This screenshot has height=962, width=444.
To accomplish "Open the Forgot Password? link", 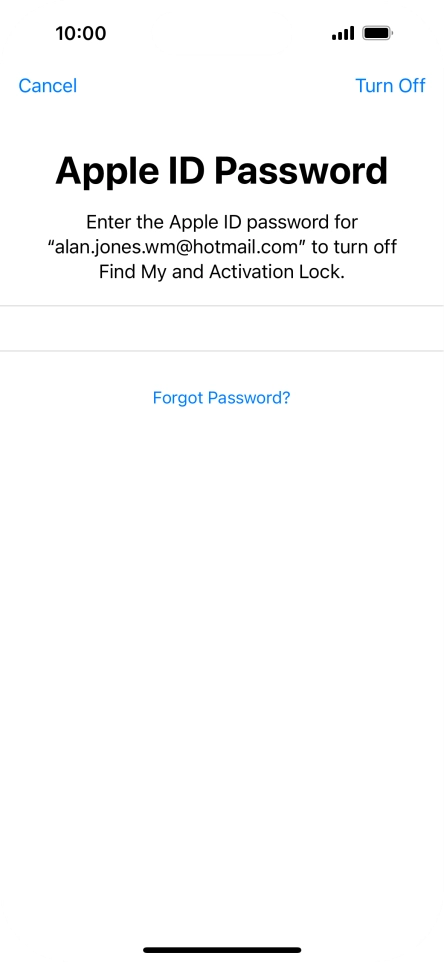I will click(221, 398).
